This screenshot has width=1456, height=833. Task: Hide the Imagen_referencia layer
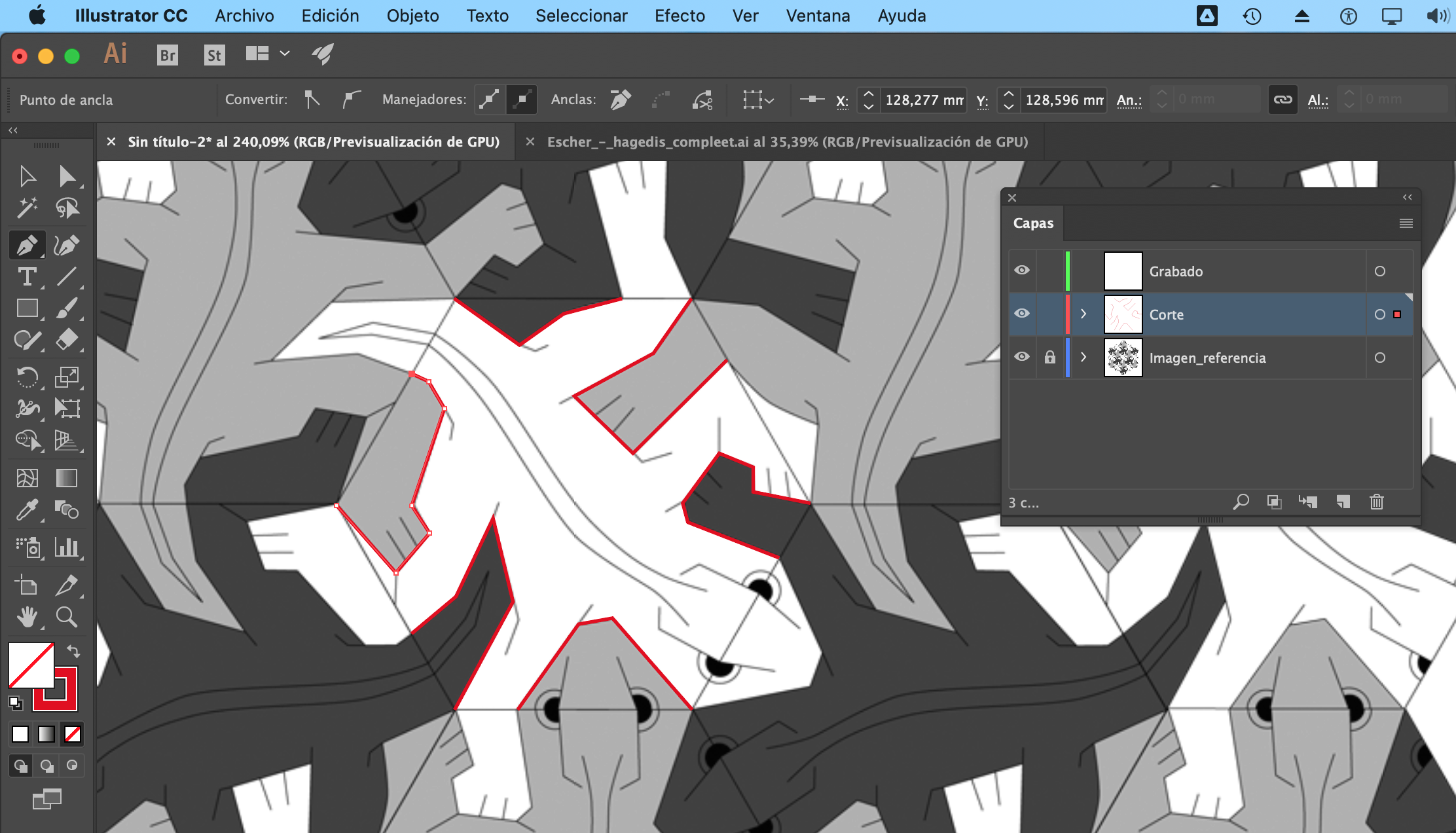pos(1021,357)
